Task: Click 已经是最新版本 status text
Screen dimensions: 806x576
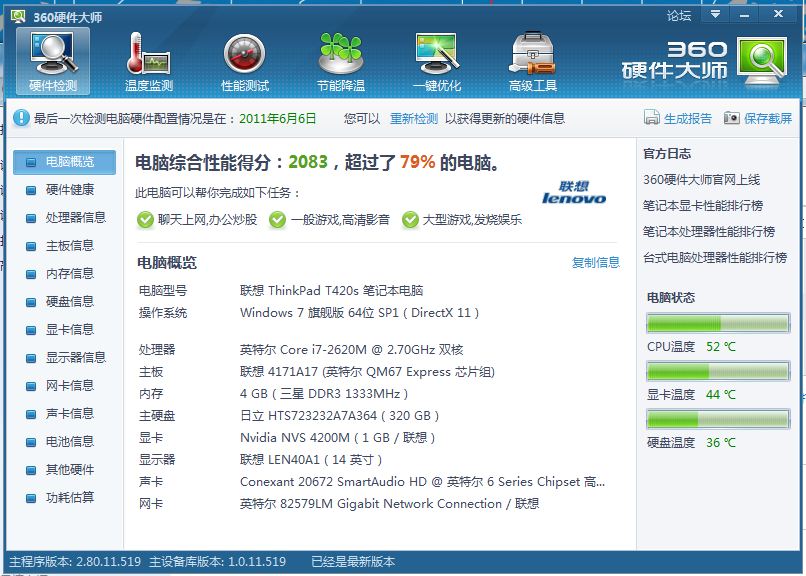Action: (353, 562)
